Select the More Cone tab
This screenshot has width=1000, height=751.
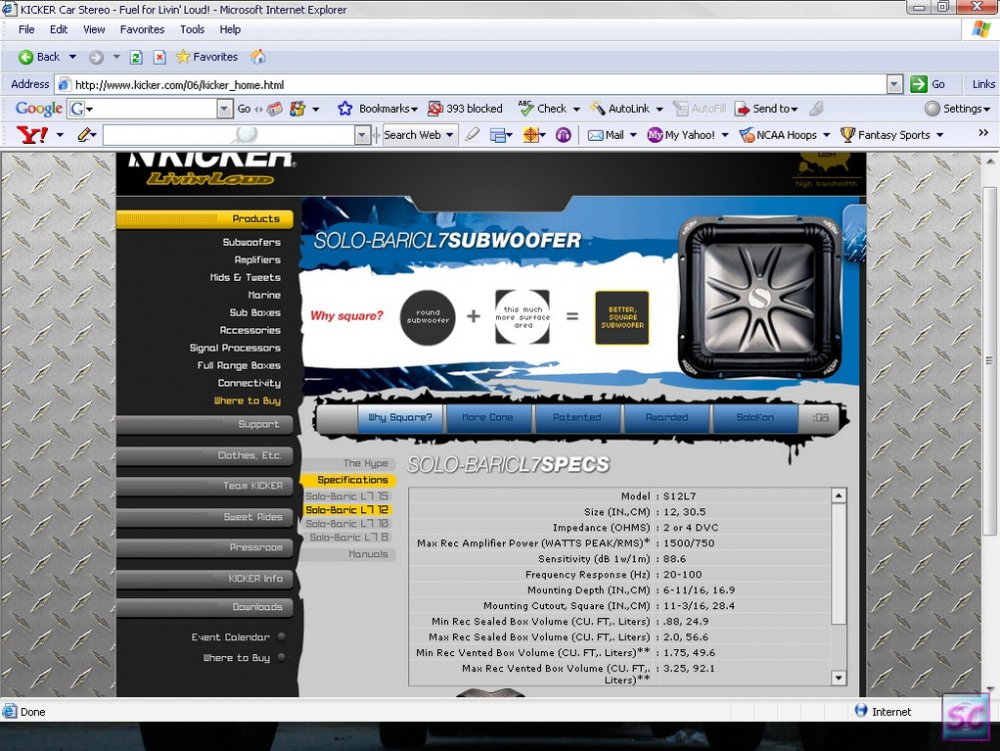click(x=487, y=417)
